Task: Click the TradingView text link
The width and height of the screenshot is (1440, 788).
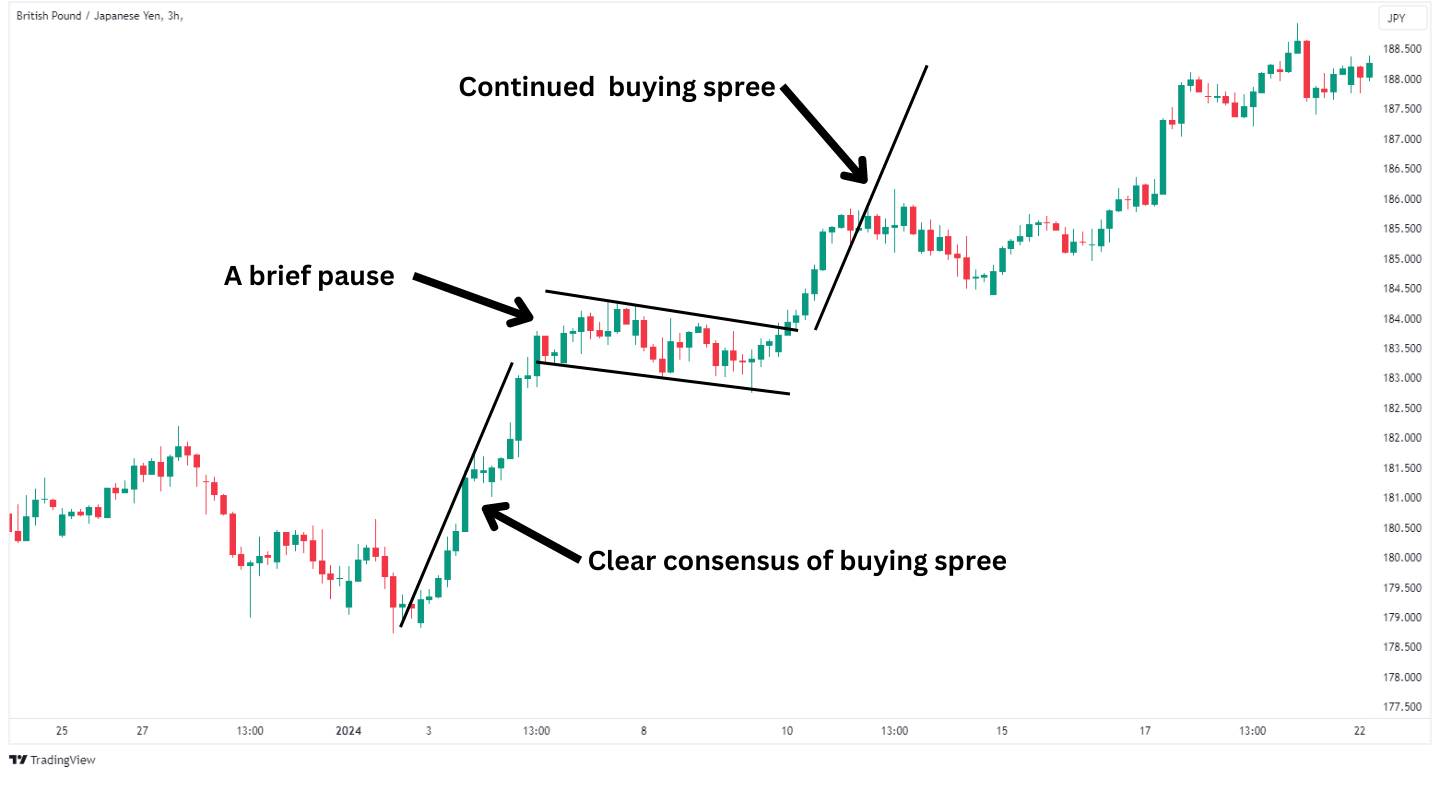Action: point(63,760)
